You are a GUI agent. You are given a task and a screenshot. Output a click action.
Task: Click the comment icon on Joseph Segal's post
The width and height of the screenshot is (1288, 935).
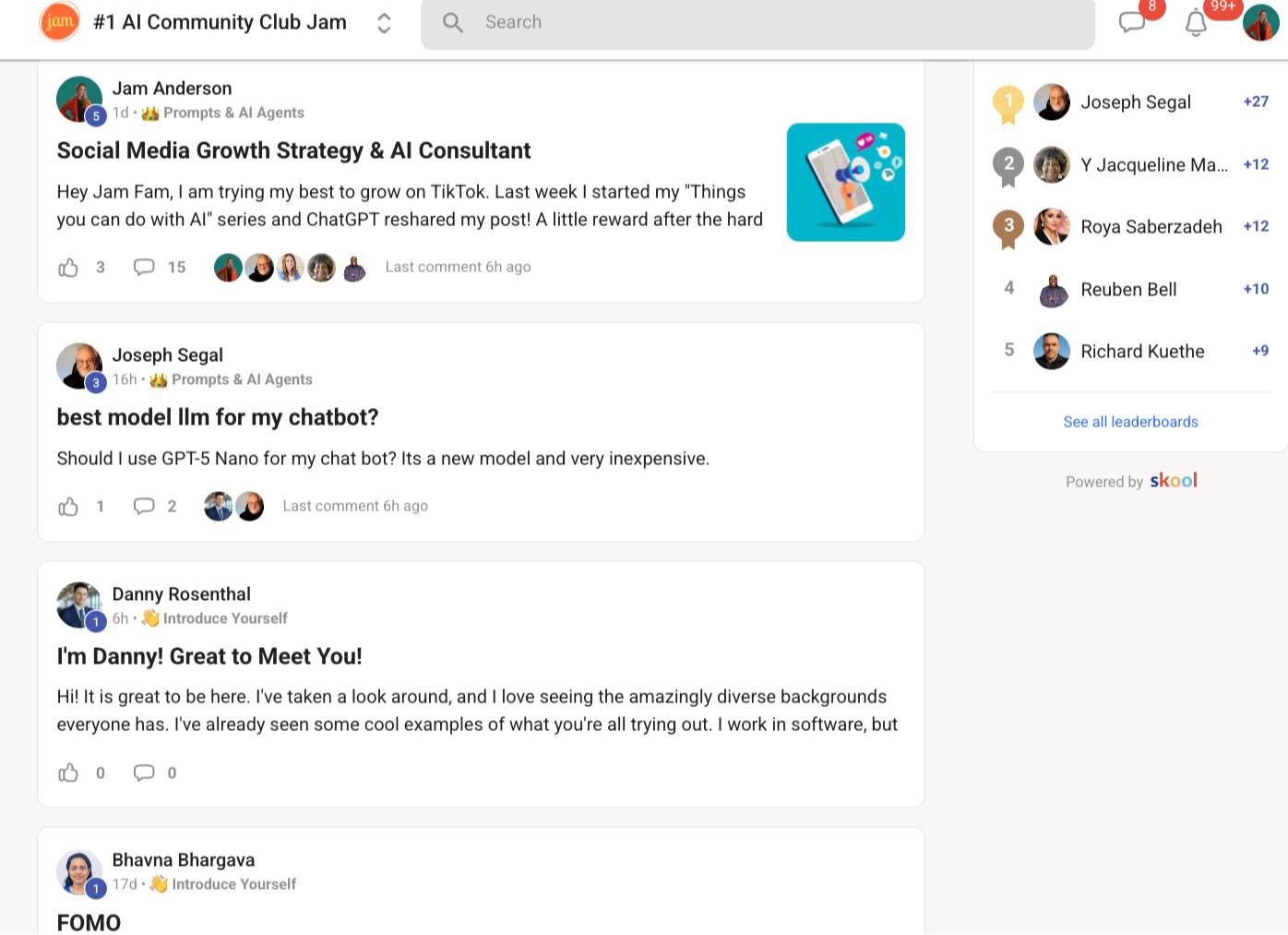pyautogui.click(x=144, y=507)
